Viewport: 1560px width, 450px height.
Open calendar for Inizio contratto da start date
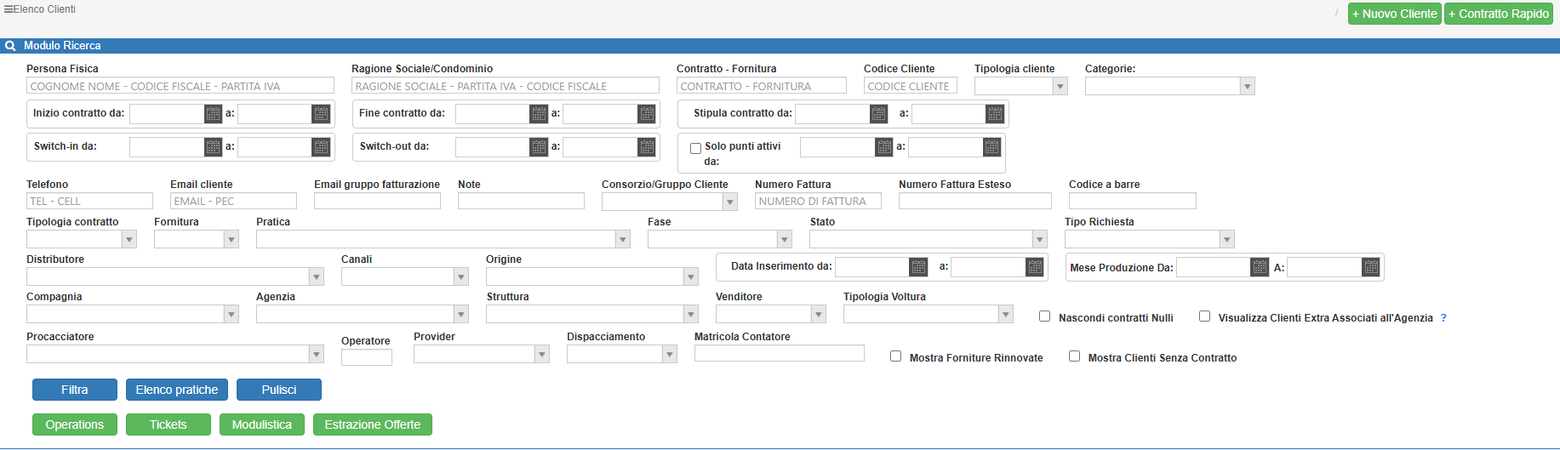tap(213, 113)
